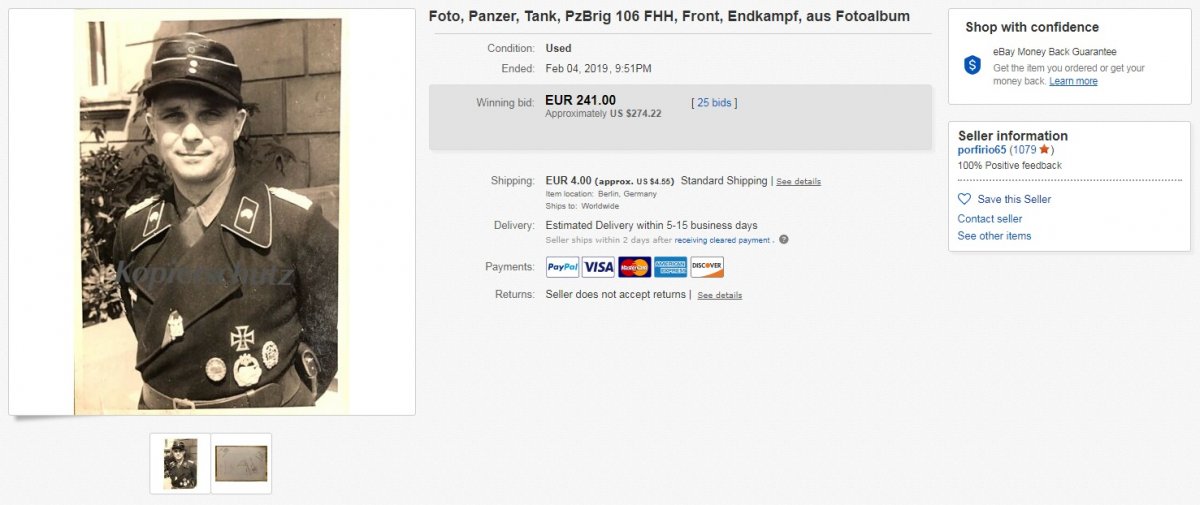Open returns See details link
1200x505 pixels.
pos(719,296)
